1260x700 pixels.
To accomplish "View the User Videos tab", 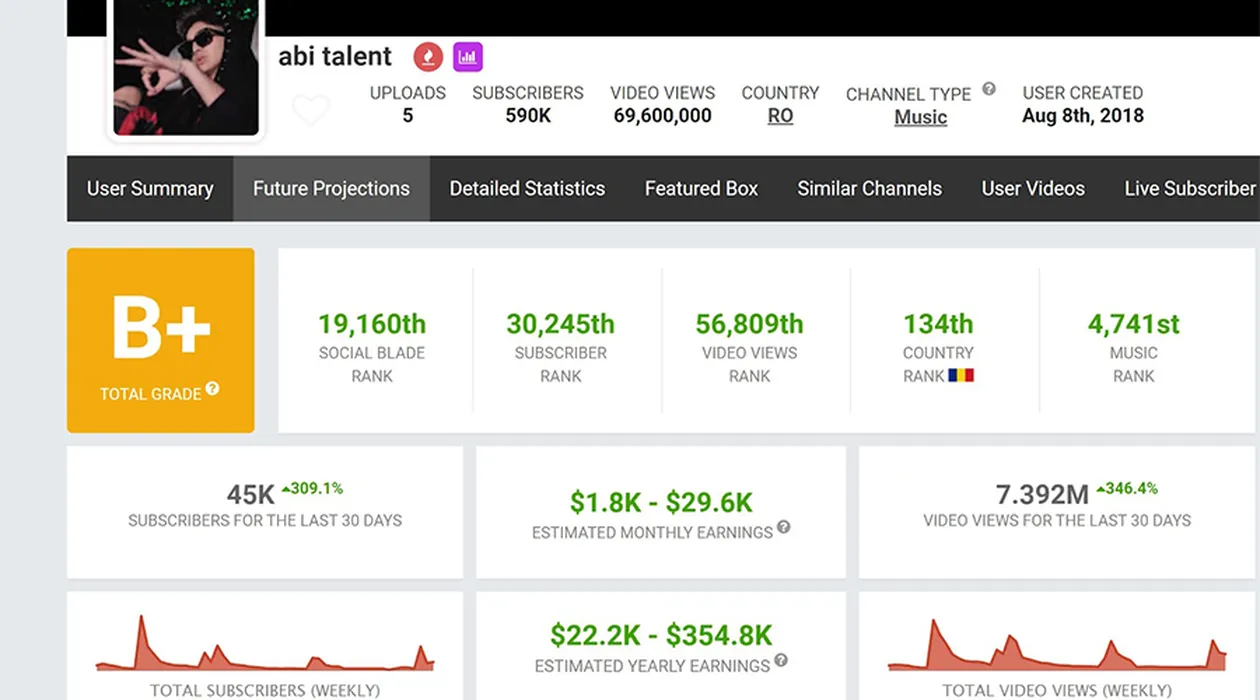I will 1033,188.
